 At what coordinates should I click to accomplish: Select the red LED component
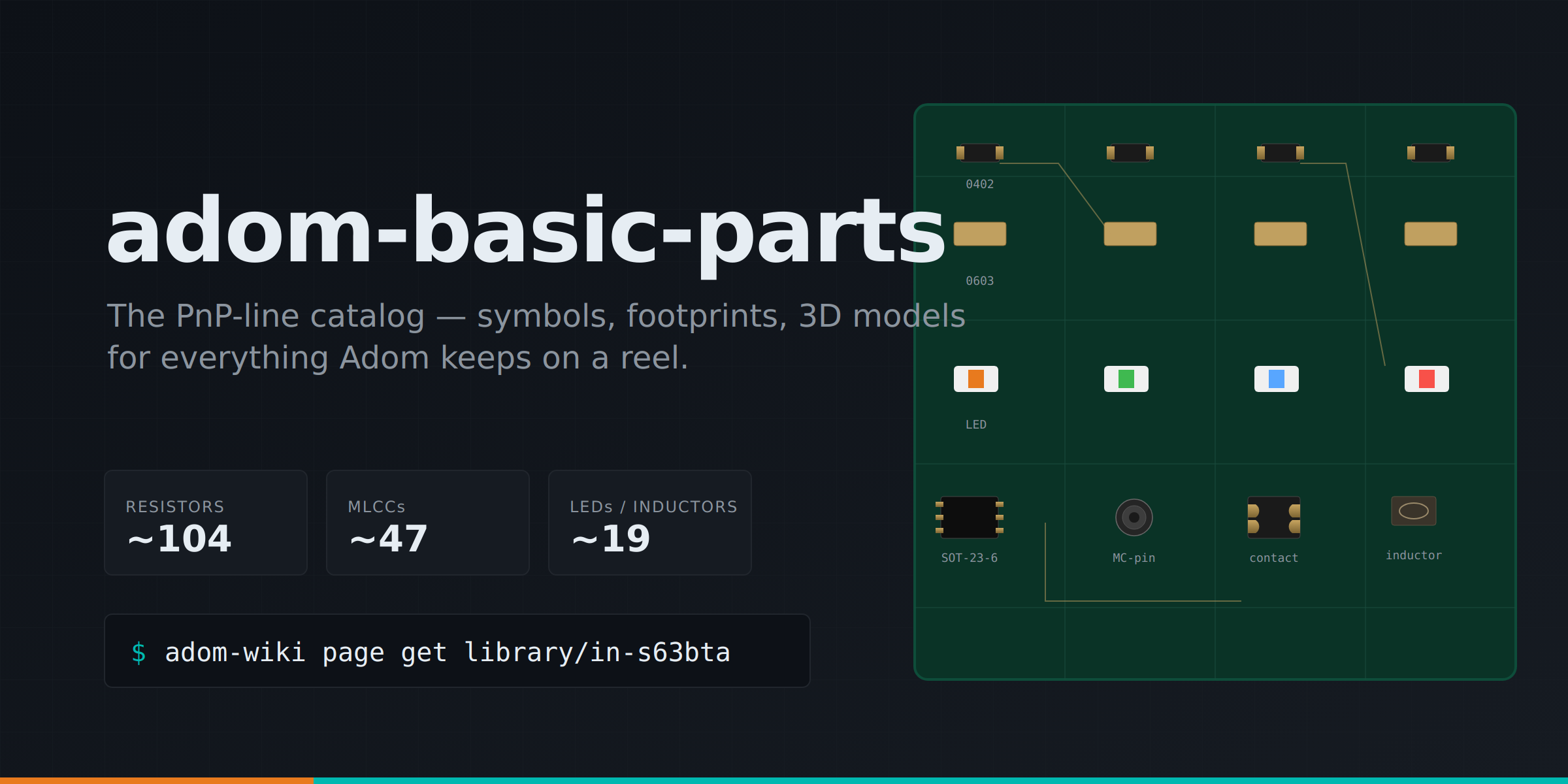pyautogui.click(x=1427, y=379)
